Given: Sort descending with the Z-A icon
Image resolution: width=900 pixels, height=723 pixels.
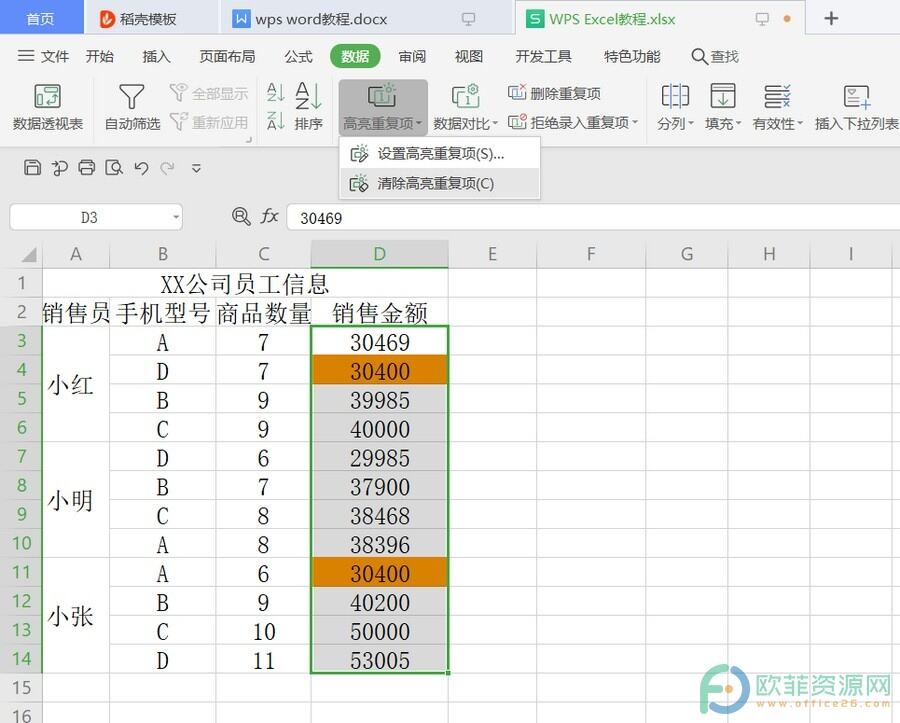Looking at the screenshot, I should [x=276, y=121].
